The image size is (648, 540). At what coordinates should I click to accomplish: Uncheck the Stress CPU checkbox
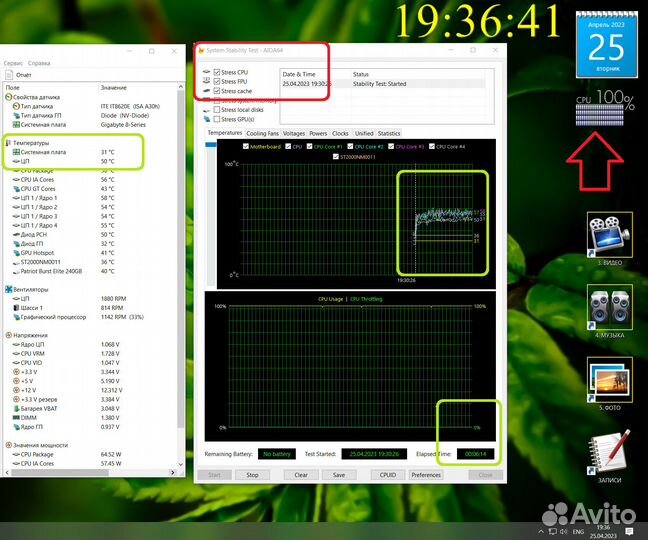(217, 72)
